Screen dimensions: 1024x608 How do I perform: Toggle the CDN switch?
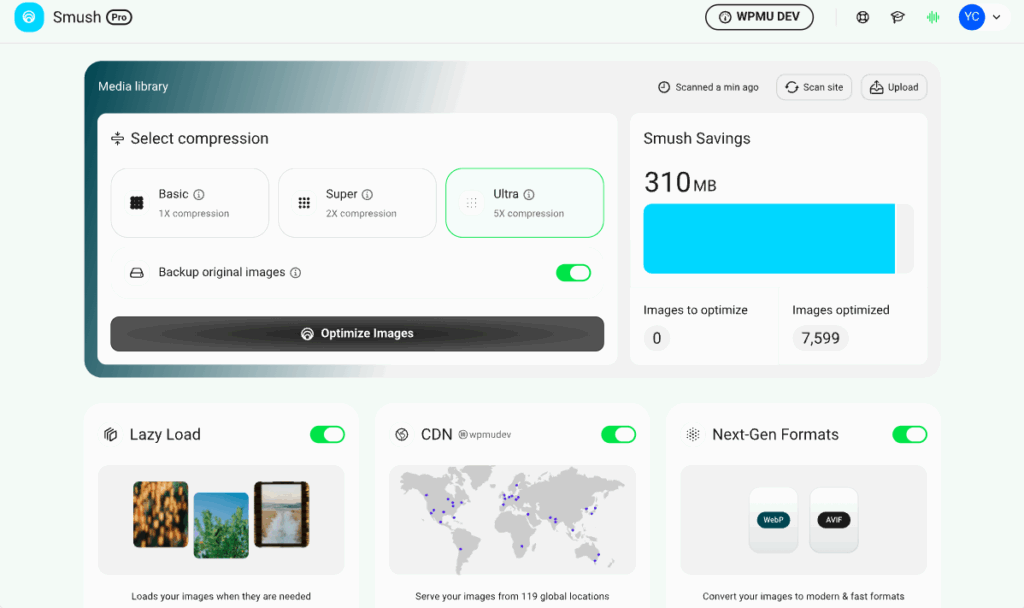click(618, 434)
